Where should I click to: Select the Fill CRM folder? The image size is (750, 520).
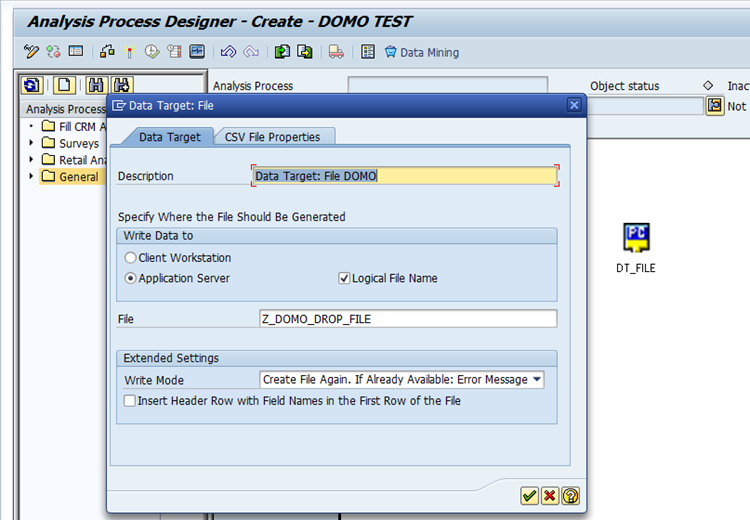pos(74,126)
